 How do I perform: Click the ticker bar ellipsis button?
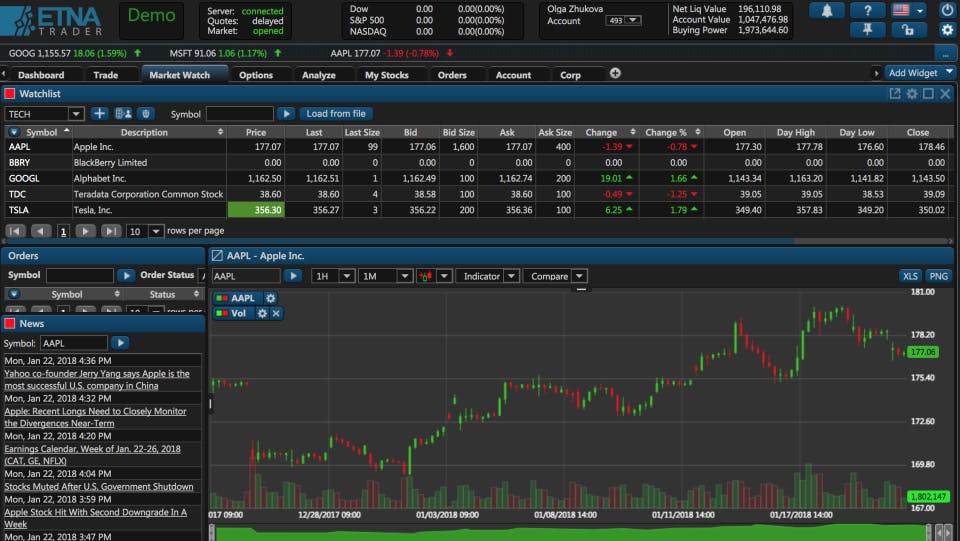(946, 54)
